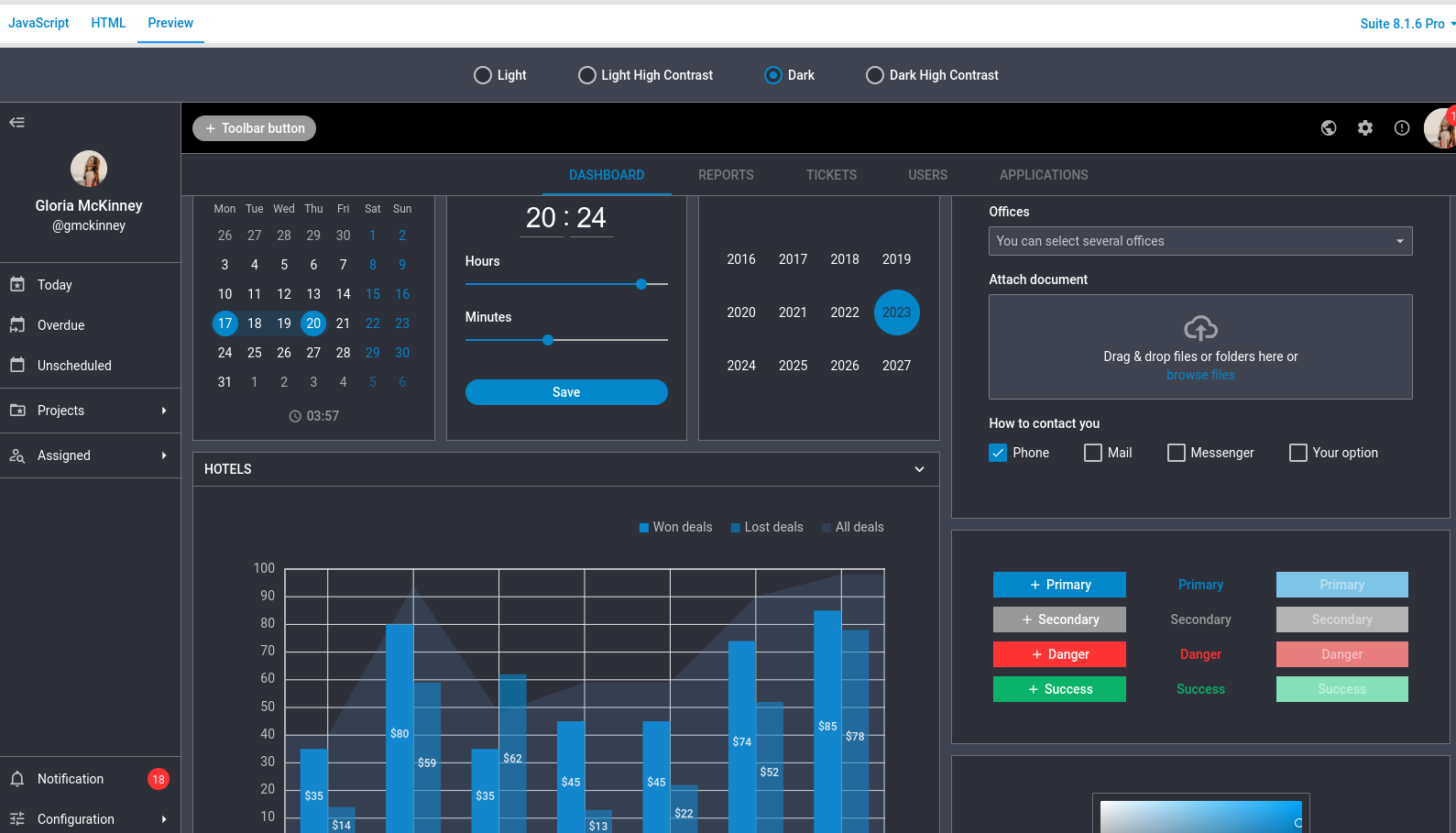Switch to the REPORTS tab
The image size is (1456, 833).
(726, 175)
